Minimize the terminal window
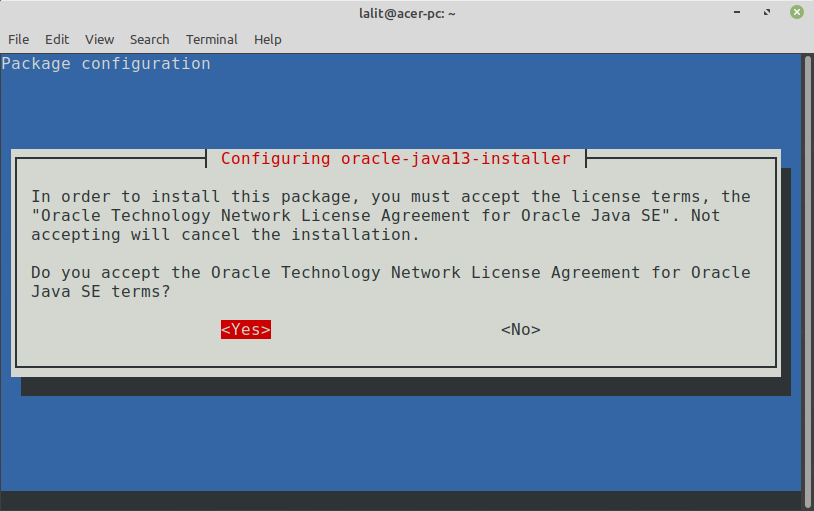 tap(737, 12)
